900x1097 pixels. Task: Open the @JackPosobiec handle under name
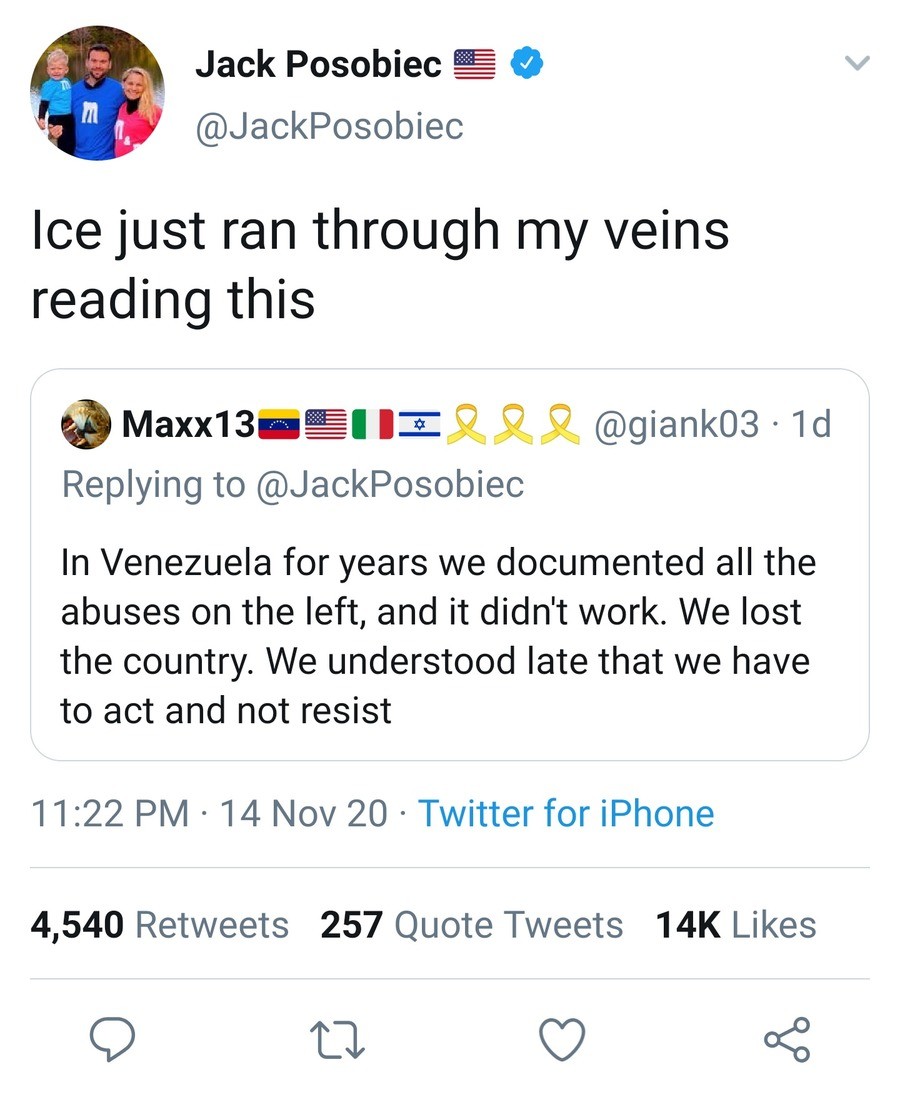pyautogui.click(x=329, y=126)
